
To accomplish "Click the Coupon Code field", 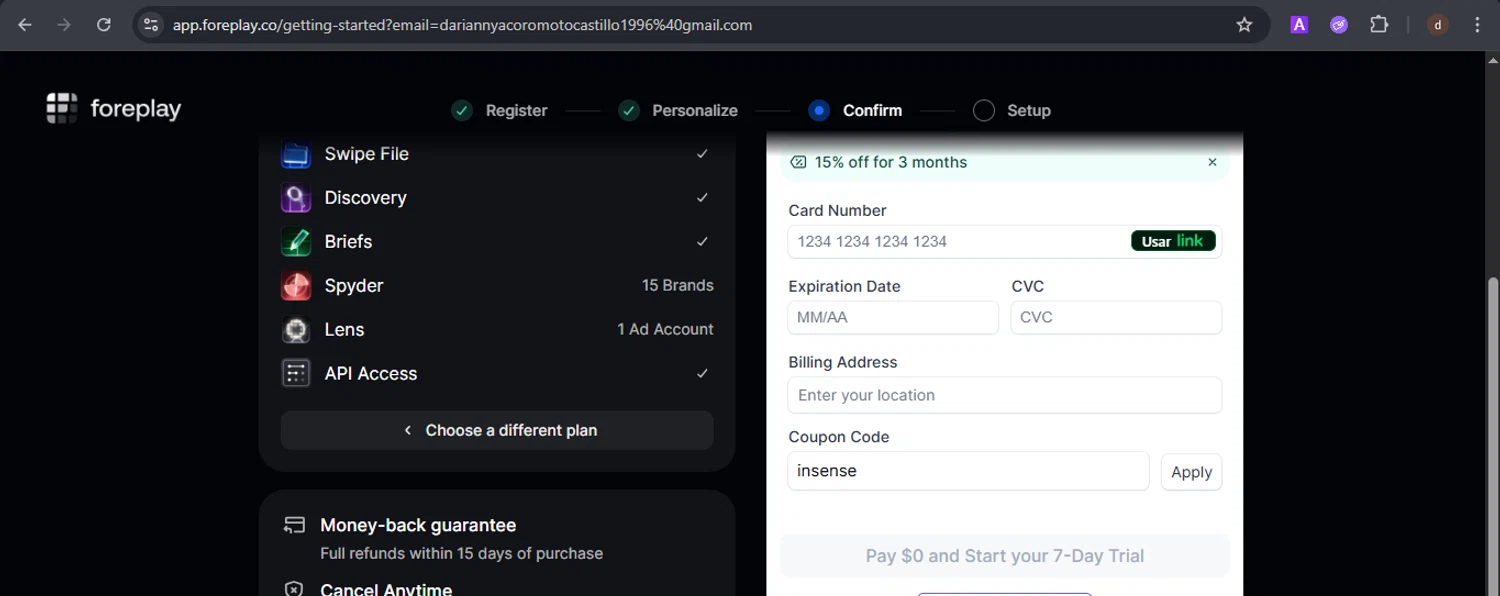I will tap(968, 471).
